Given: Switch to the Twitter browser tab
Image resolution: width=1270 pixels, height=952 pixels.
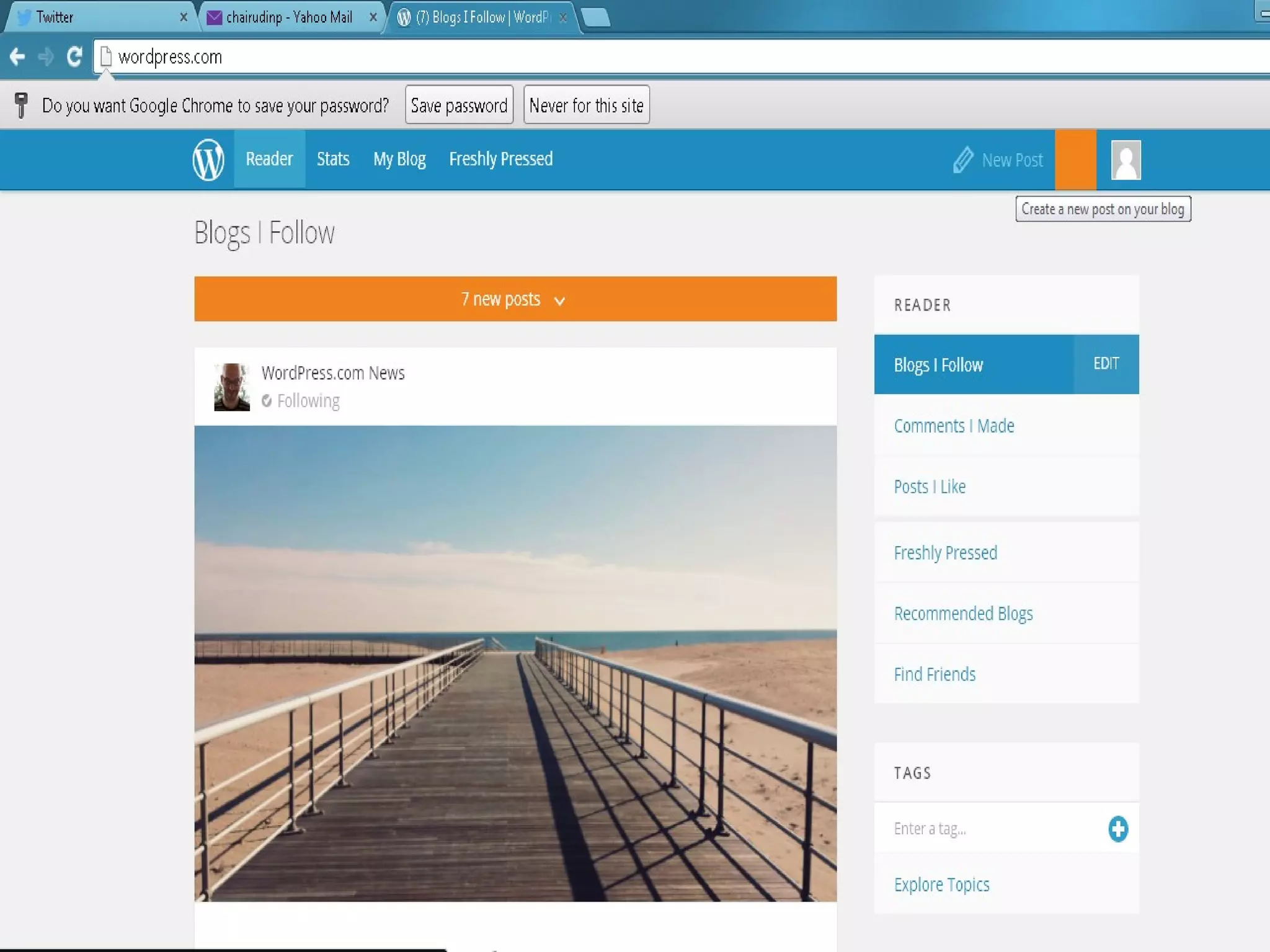Looking at the screenshot, I should click(x=93, y=17).
